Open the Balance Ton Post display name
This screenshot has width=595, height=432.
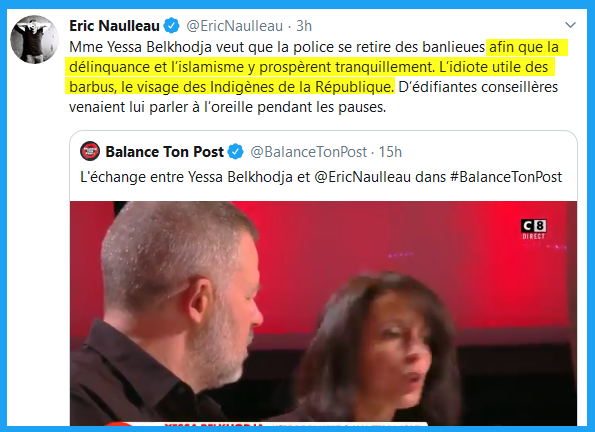click(164, 151)
